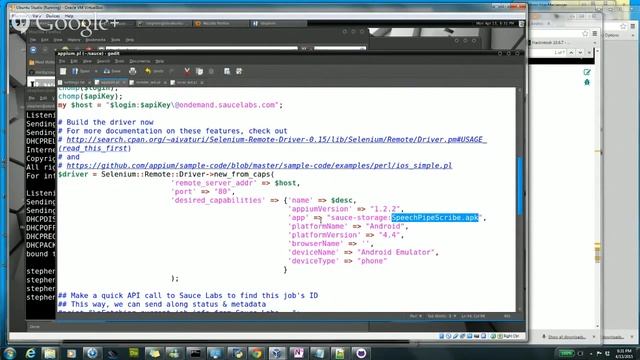Click the Show all downloads link in Chrome
Image resolution: width=640 pixels, height=360 pixels.
pos(567,337)
